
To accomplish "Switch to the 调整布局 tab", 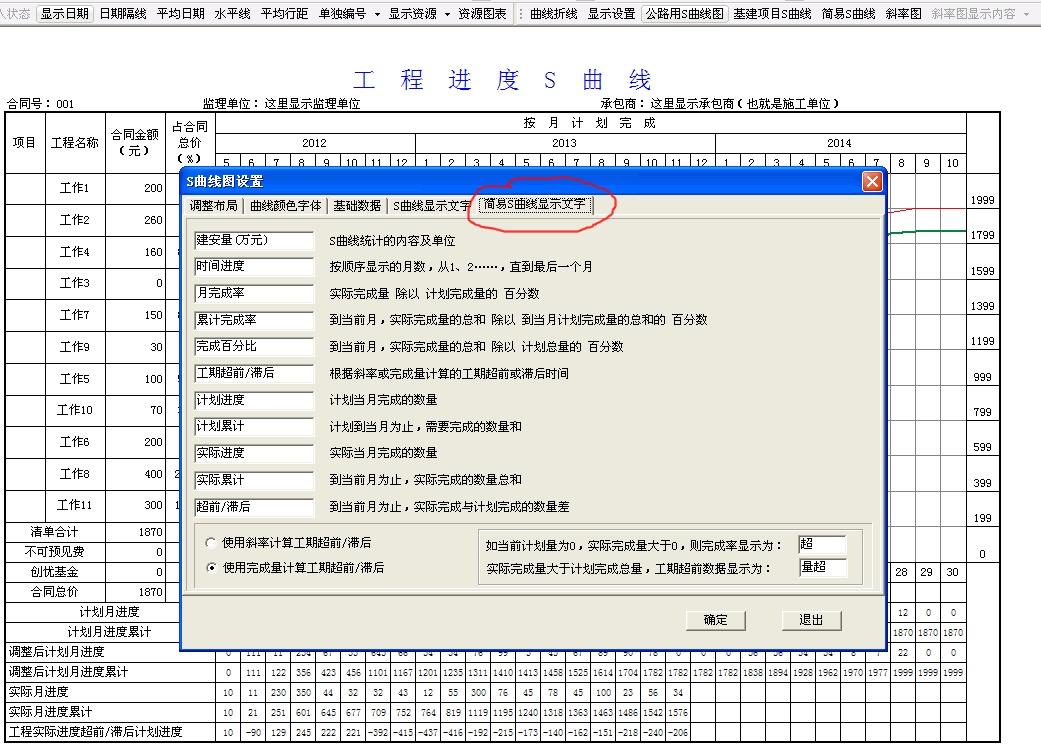I will pyautogui.click(x=214, y=206).
